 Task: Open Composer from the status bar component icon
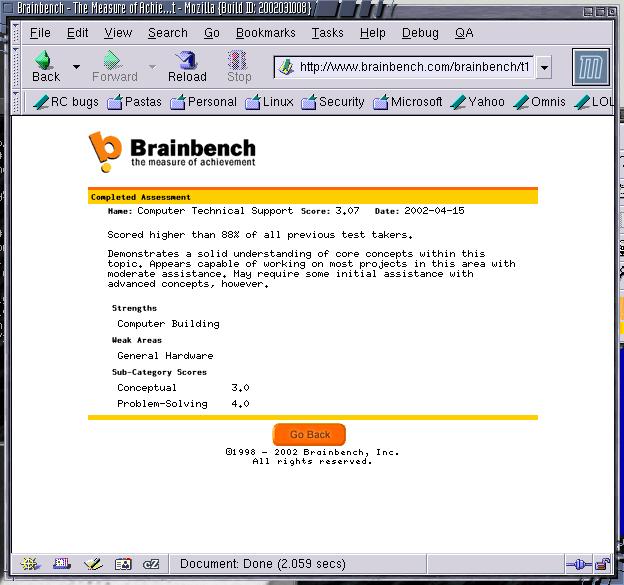pyautogui.click(x=93, y=564)
